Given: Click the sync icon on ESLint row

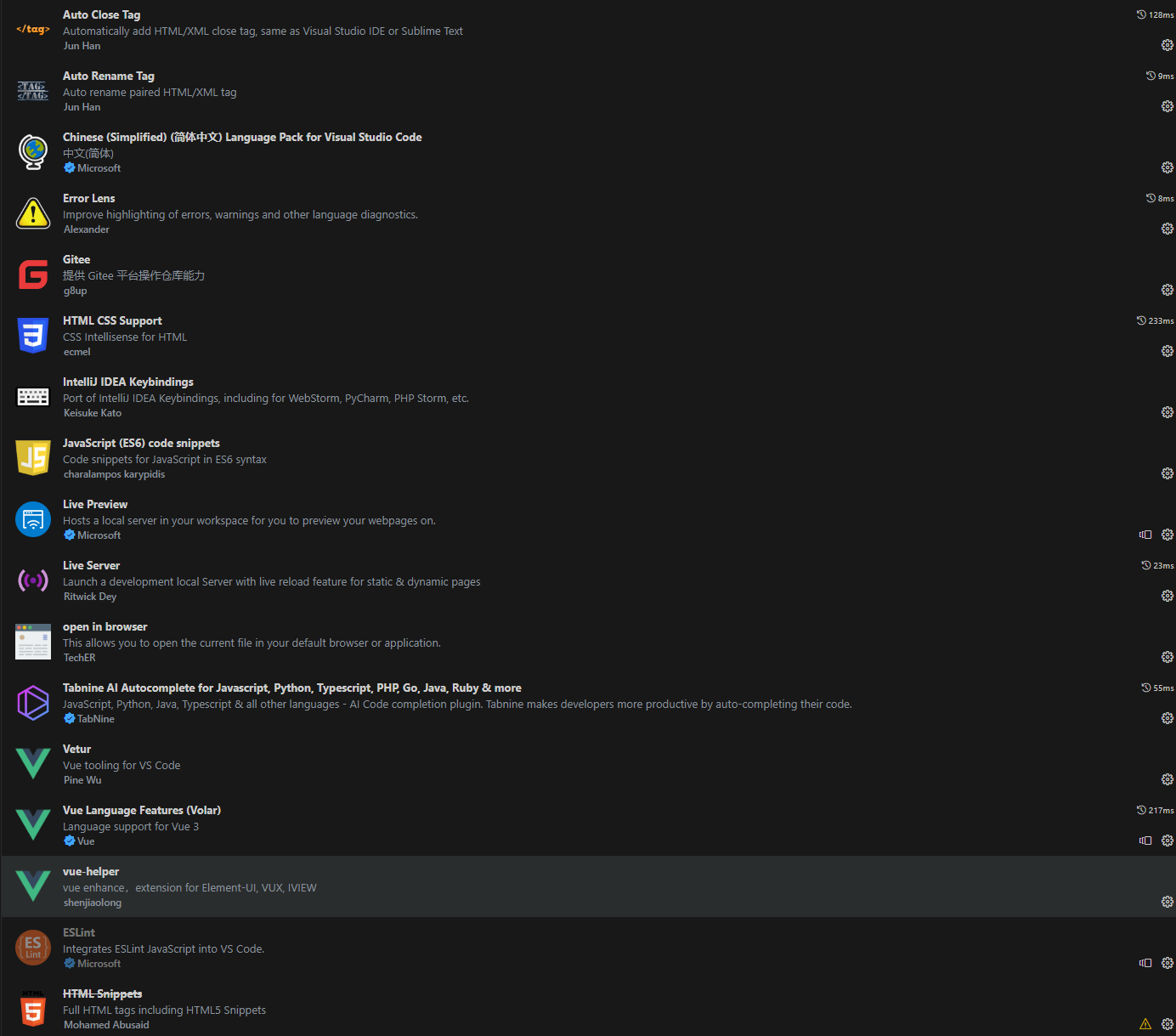Looking at the screenshot, I should (1145, 963).
